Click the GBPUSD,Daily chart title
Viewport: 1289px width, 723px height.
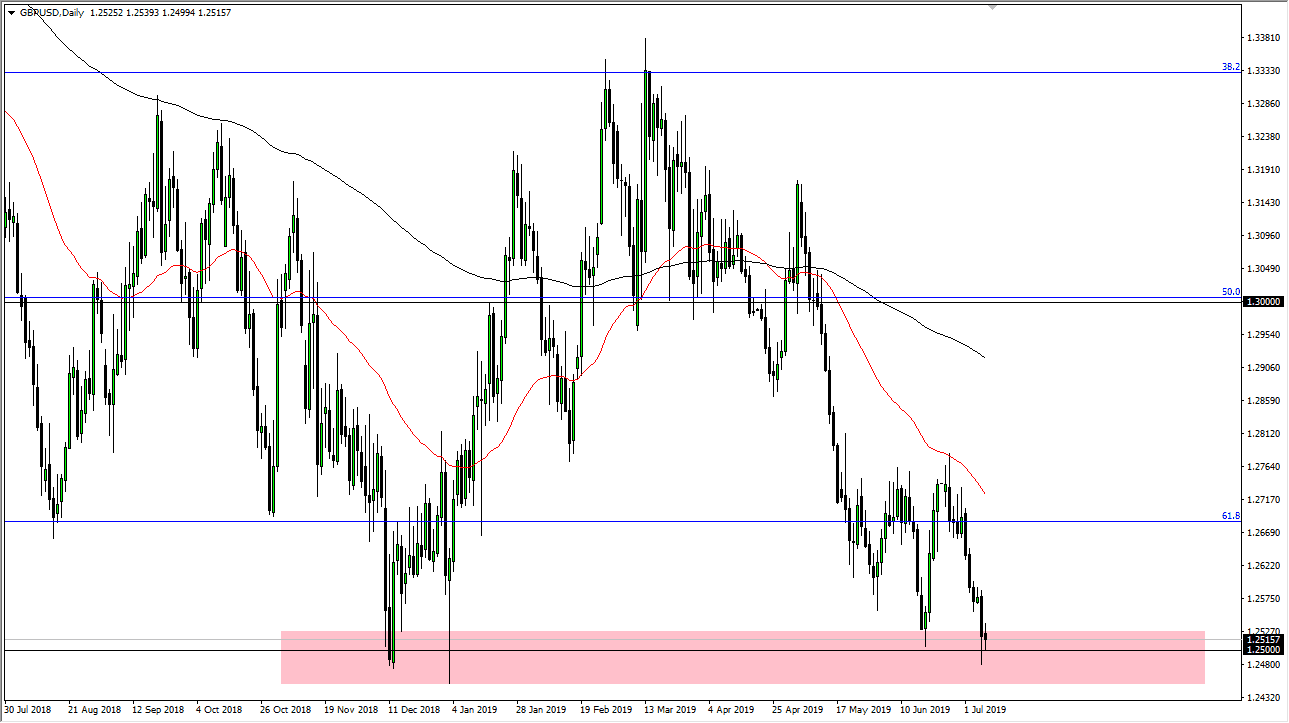(54, 13)
